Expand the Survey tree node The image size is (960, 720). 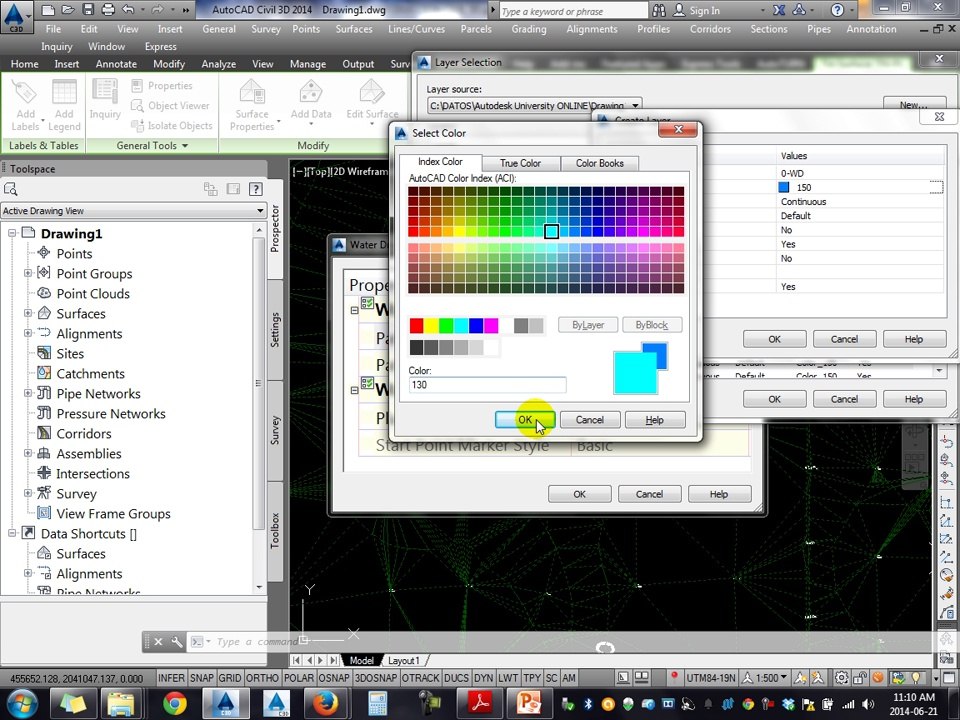(x=28, y=493)
